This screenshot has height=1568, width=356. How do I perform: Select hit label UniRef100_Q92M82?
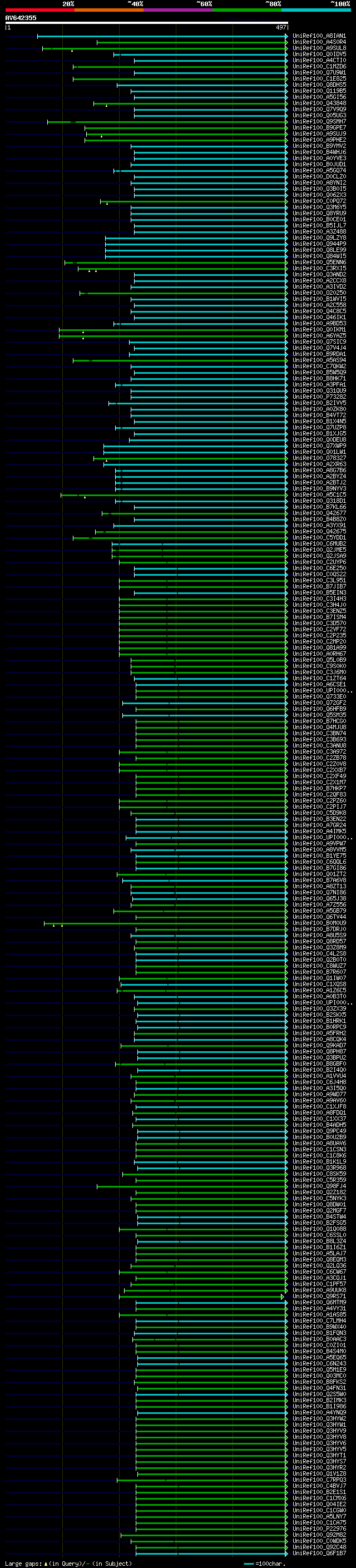[x=319, y=1535]
